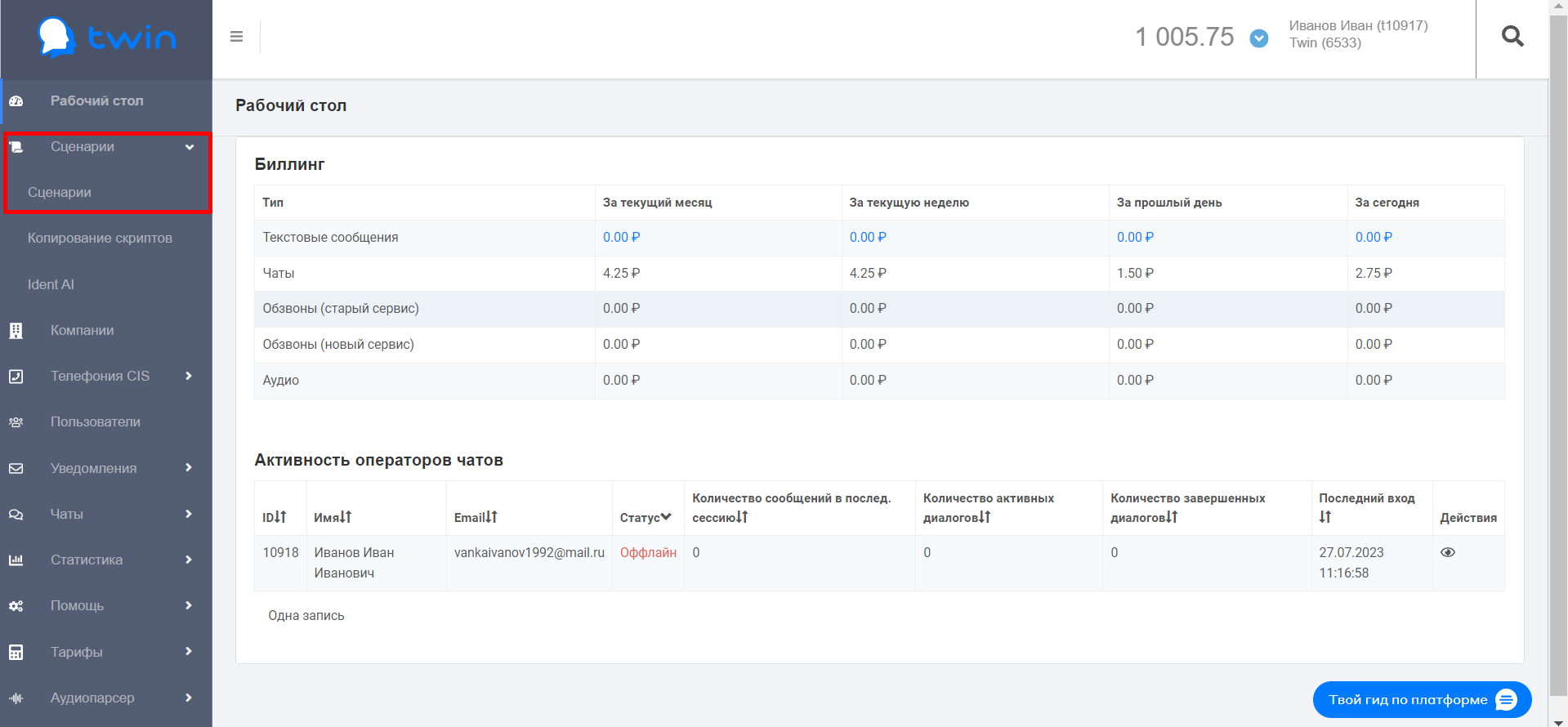Click Текстовые сообщения row label

(330, 238)
